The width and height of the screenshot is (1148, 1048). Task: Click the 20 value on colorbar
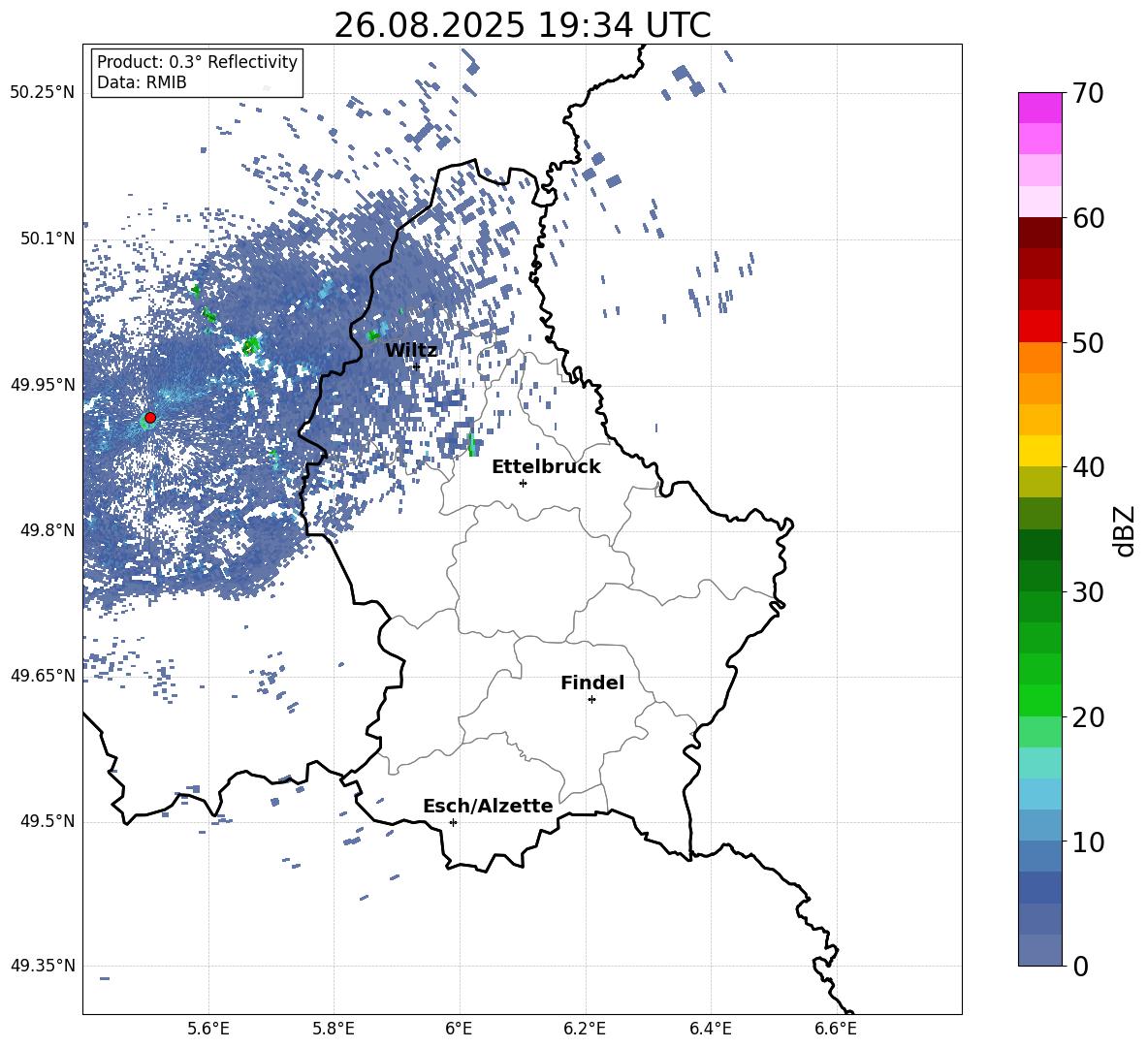tap(1088, 717)
